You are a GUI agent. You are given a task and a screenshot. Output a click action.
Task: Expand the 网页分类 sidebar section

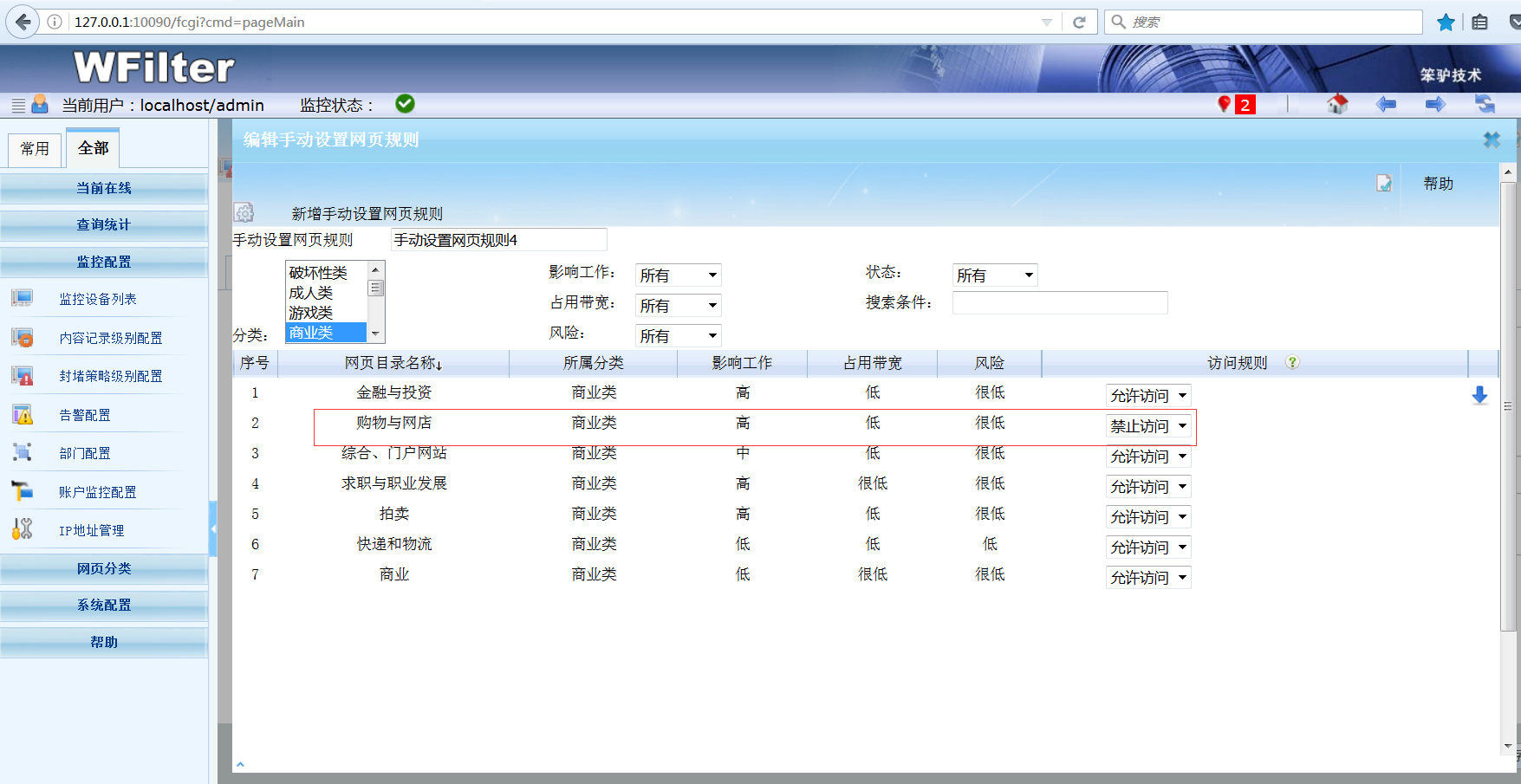point(104,568)
